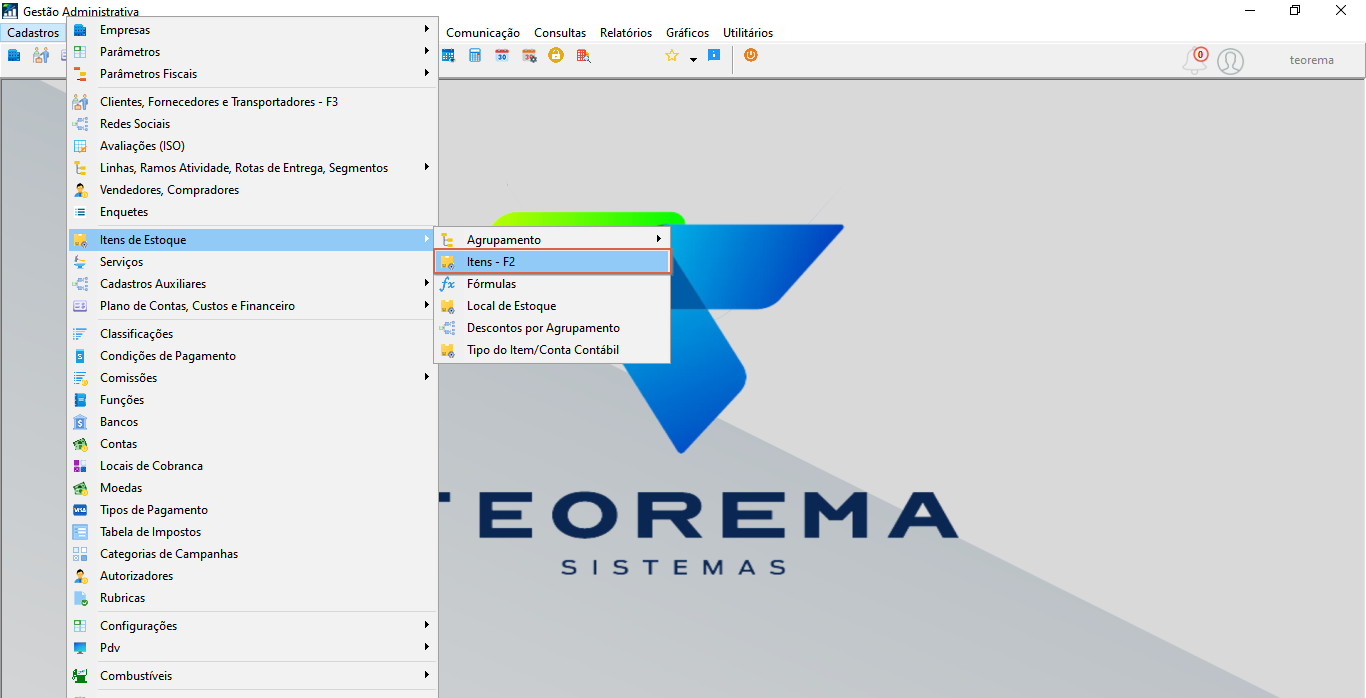
Task: Open the Relatórios menu
Action: point(626,33)
